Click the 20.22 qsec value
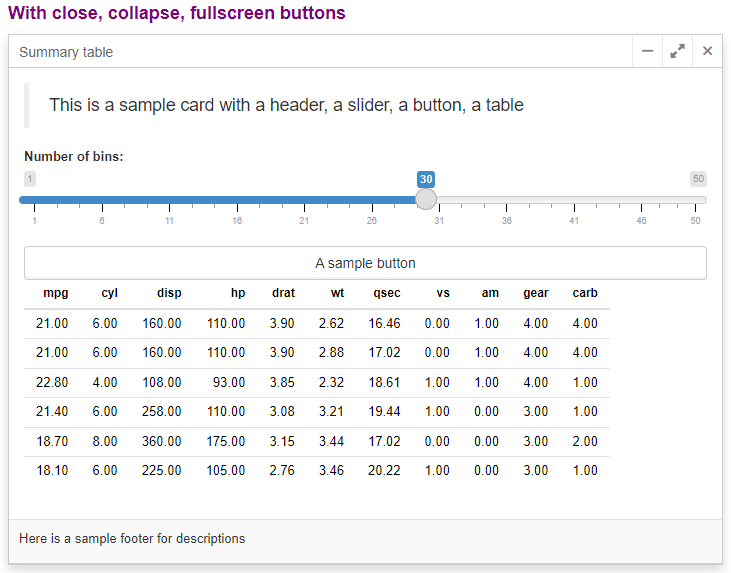This screenshot has height=573, width=731. coord(384,470)
